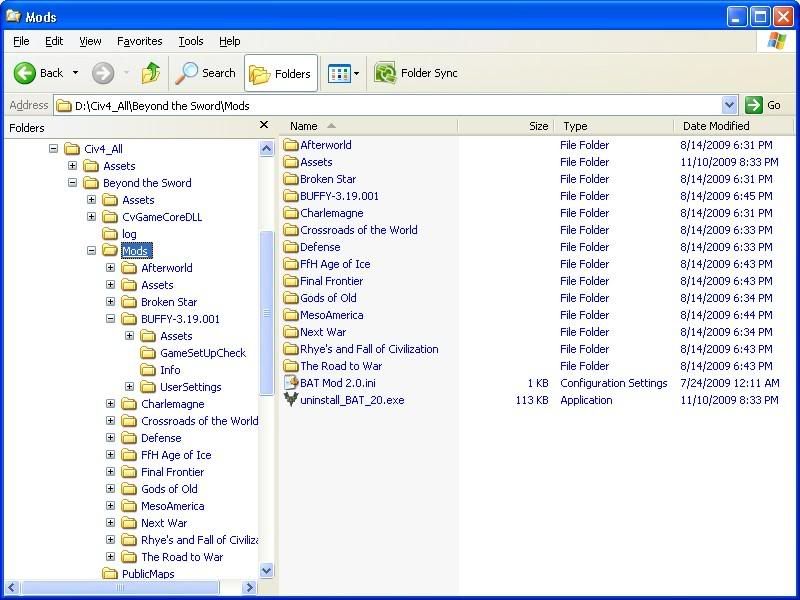Select Next War folder icon in file list
This screenshot has height=600, width=800.
[x=291, y=332]
